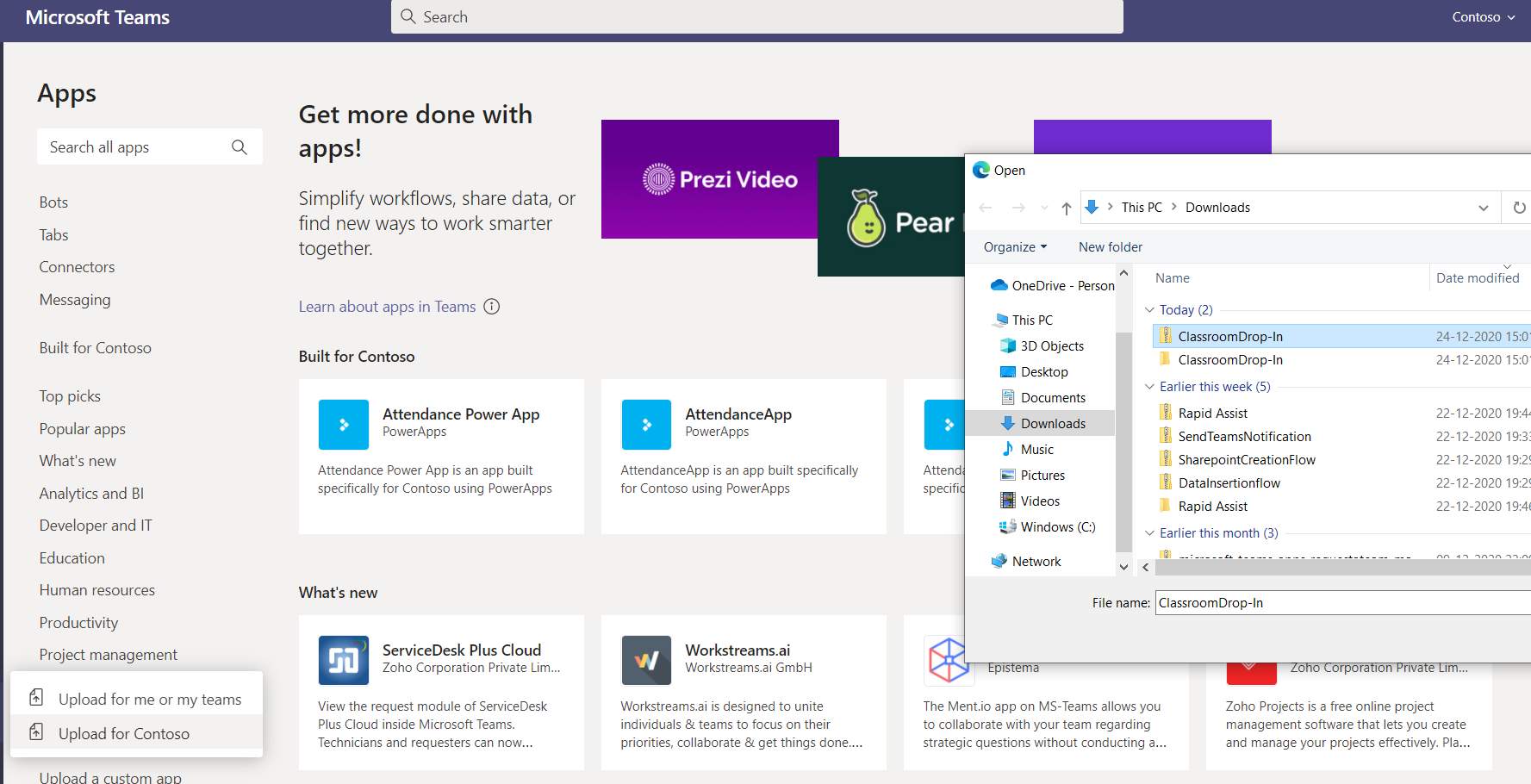Screen dimensions: 1531x784
Task: Click the Refresh icon in the Open dialog address bar
Action: (x=1519, y=208)
